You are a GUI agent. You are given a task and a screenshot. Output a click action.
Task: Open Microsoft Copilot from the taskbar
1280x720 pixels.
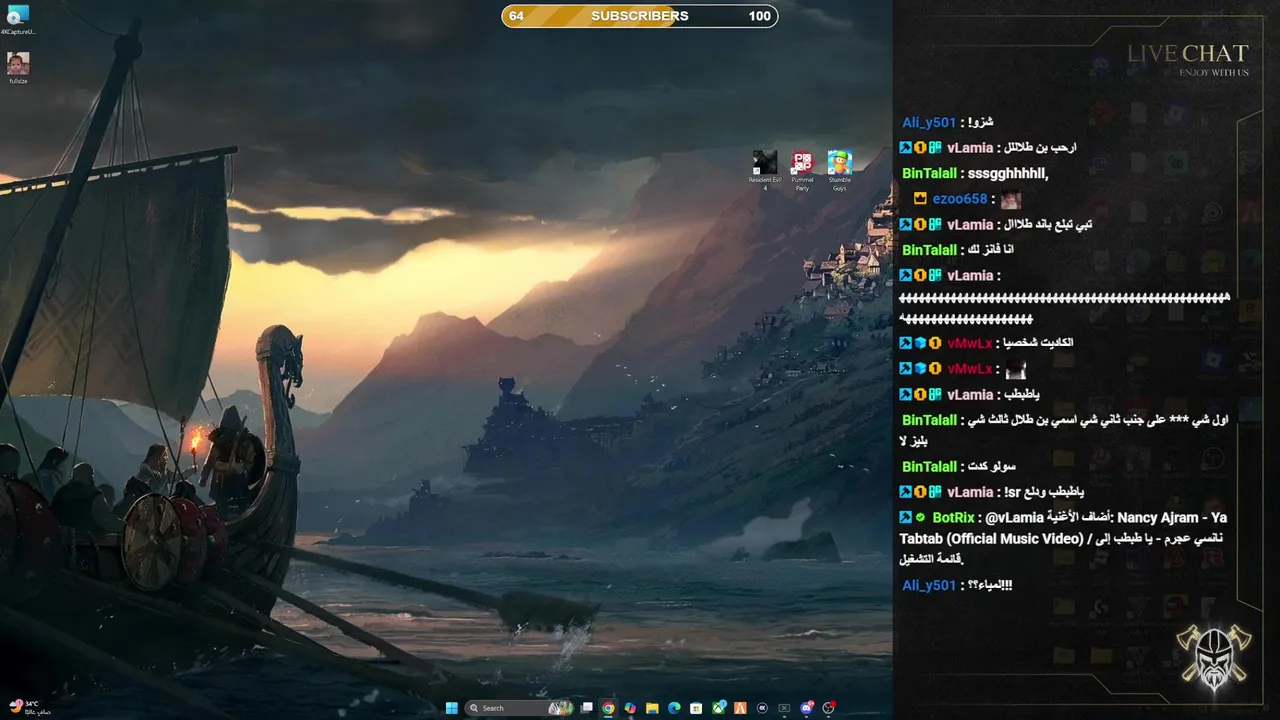(630, 708)
